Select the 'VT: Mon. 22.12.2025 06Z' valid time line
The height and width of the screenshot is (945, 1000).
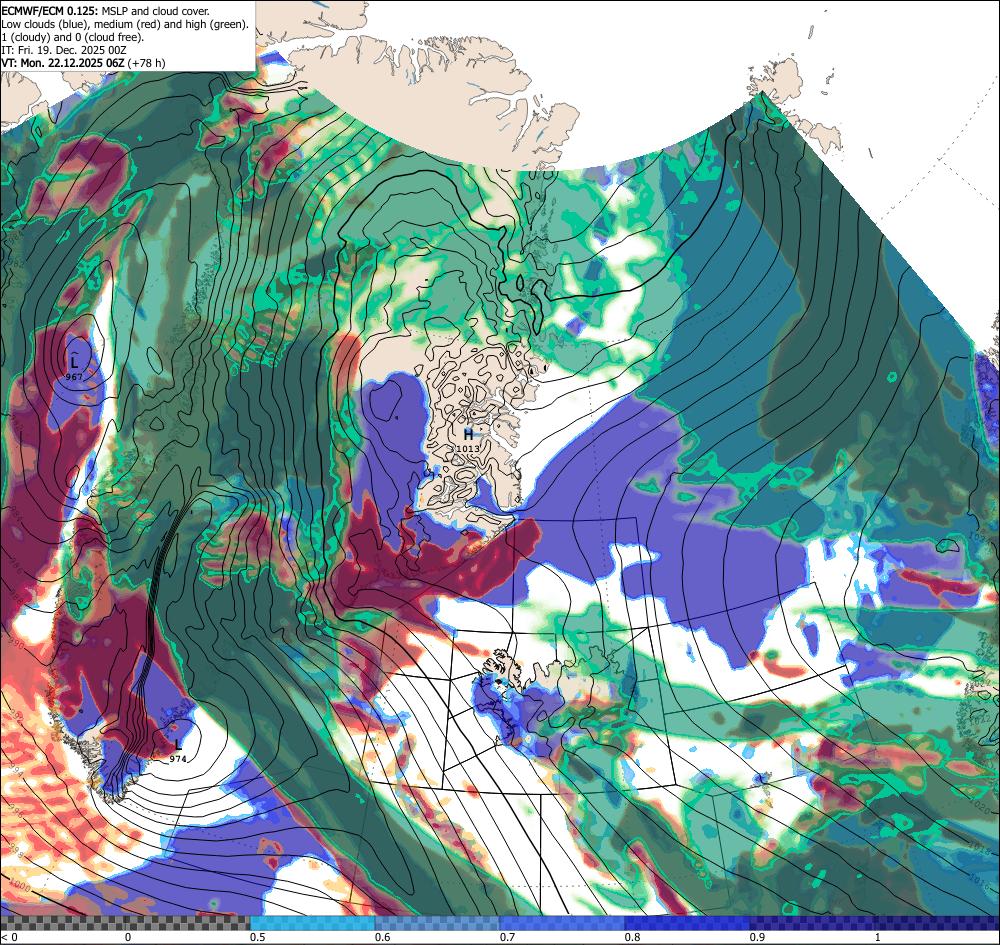pos(84,62)
